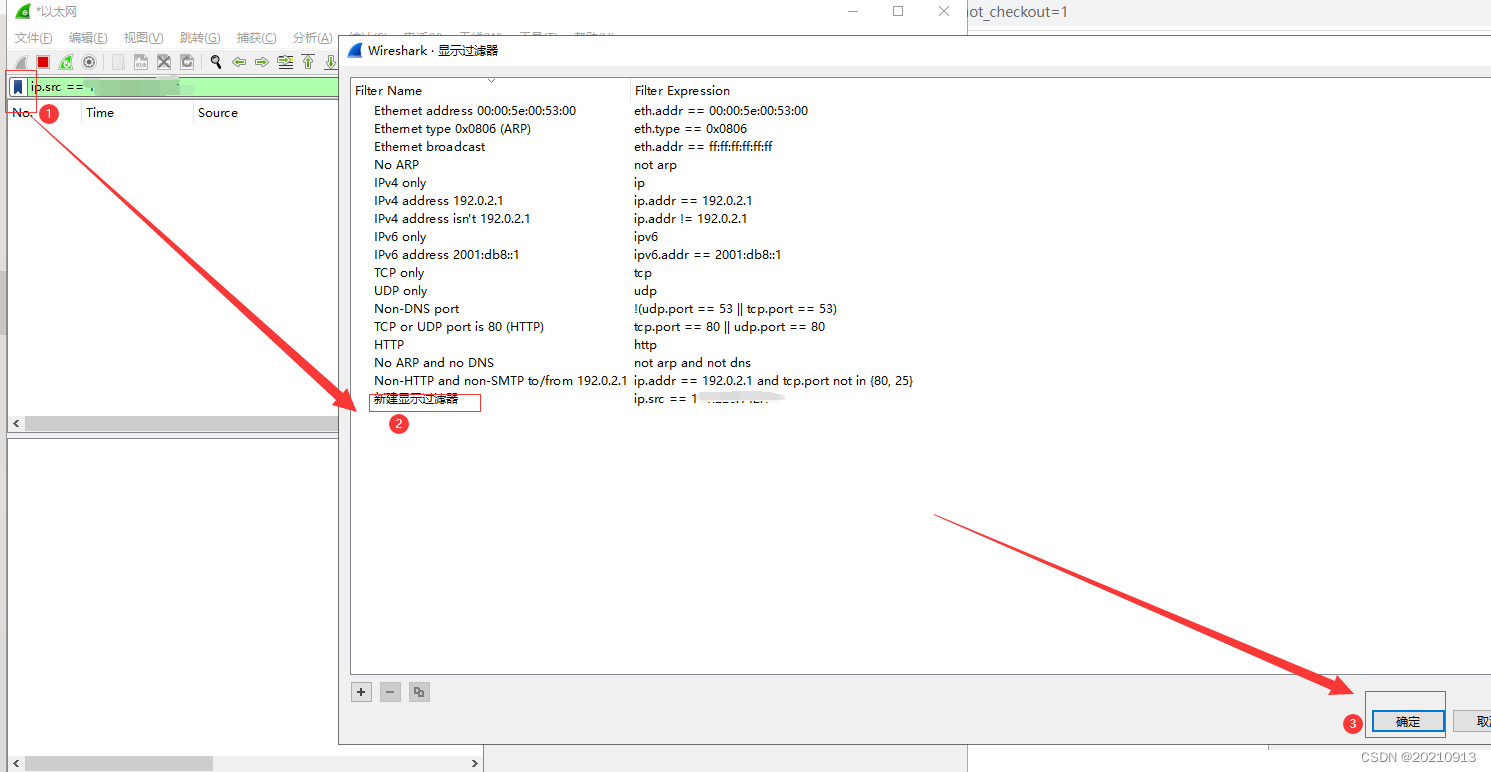
Task: Select the IPv4 address 192.0.2.1 filter
Action: (439, 201)
